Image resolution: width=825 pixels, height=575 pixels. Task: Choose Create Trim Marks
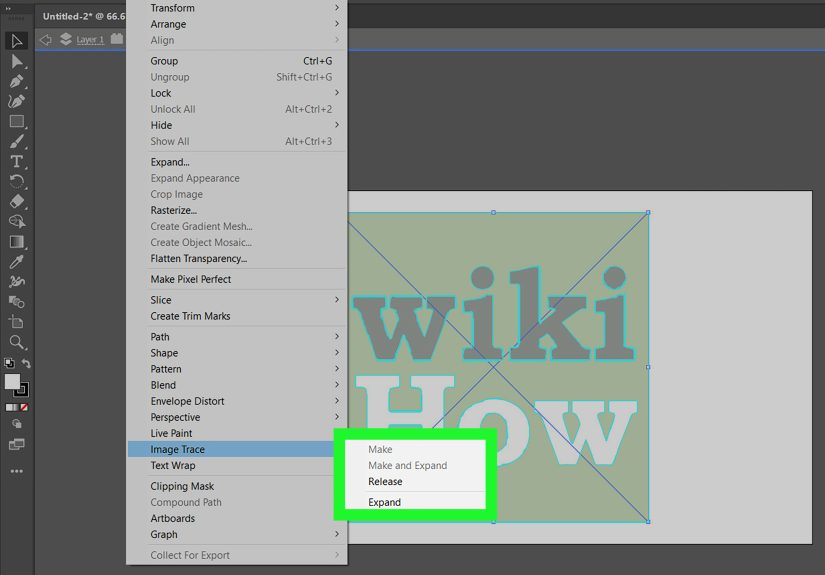coord(237,316)
